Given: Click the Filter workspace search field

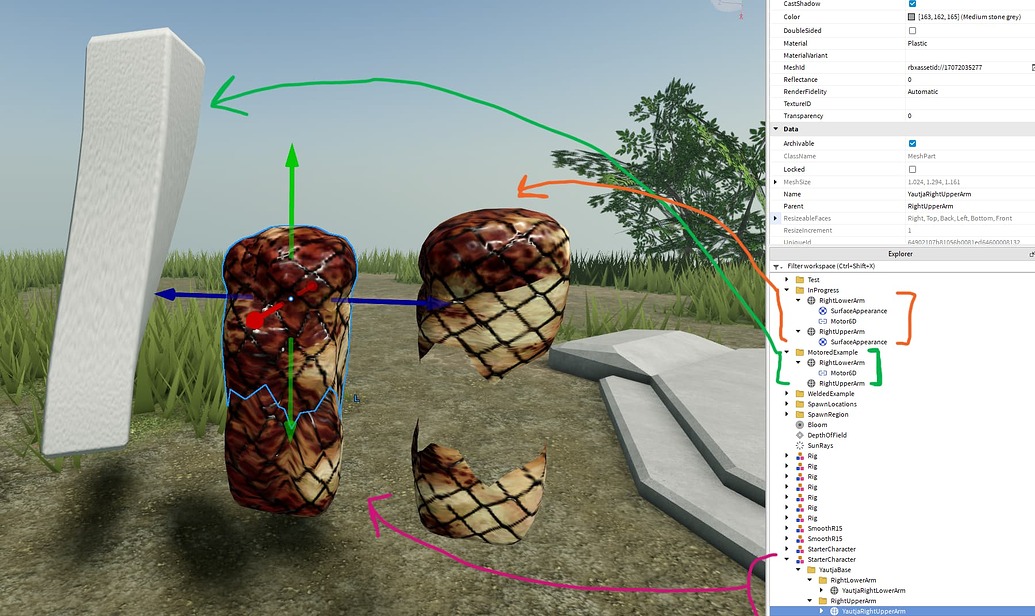Looking at the screenshot, I should [x=860, y=267].
